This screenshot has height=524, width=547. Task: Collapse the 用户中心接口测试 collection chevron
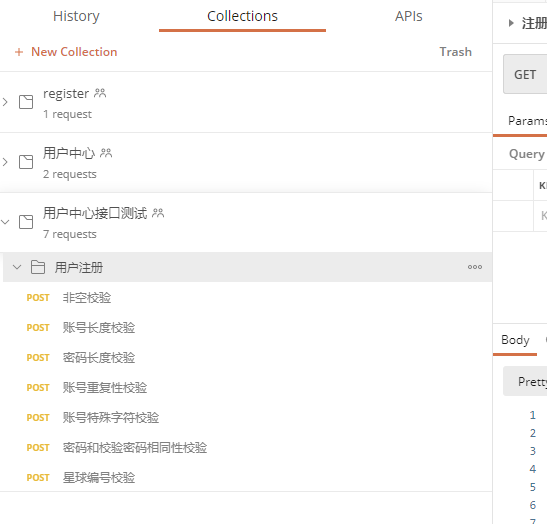5,222
